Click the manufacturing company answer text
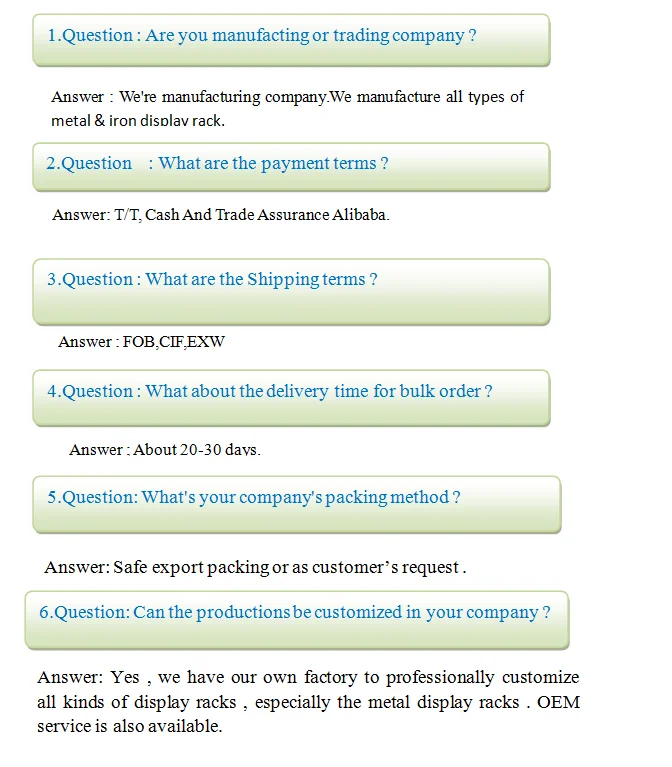This screenshot has width=672, height=767. point(287,108)
